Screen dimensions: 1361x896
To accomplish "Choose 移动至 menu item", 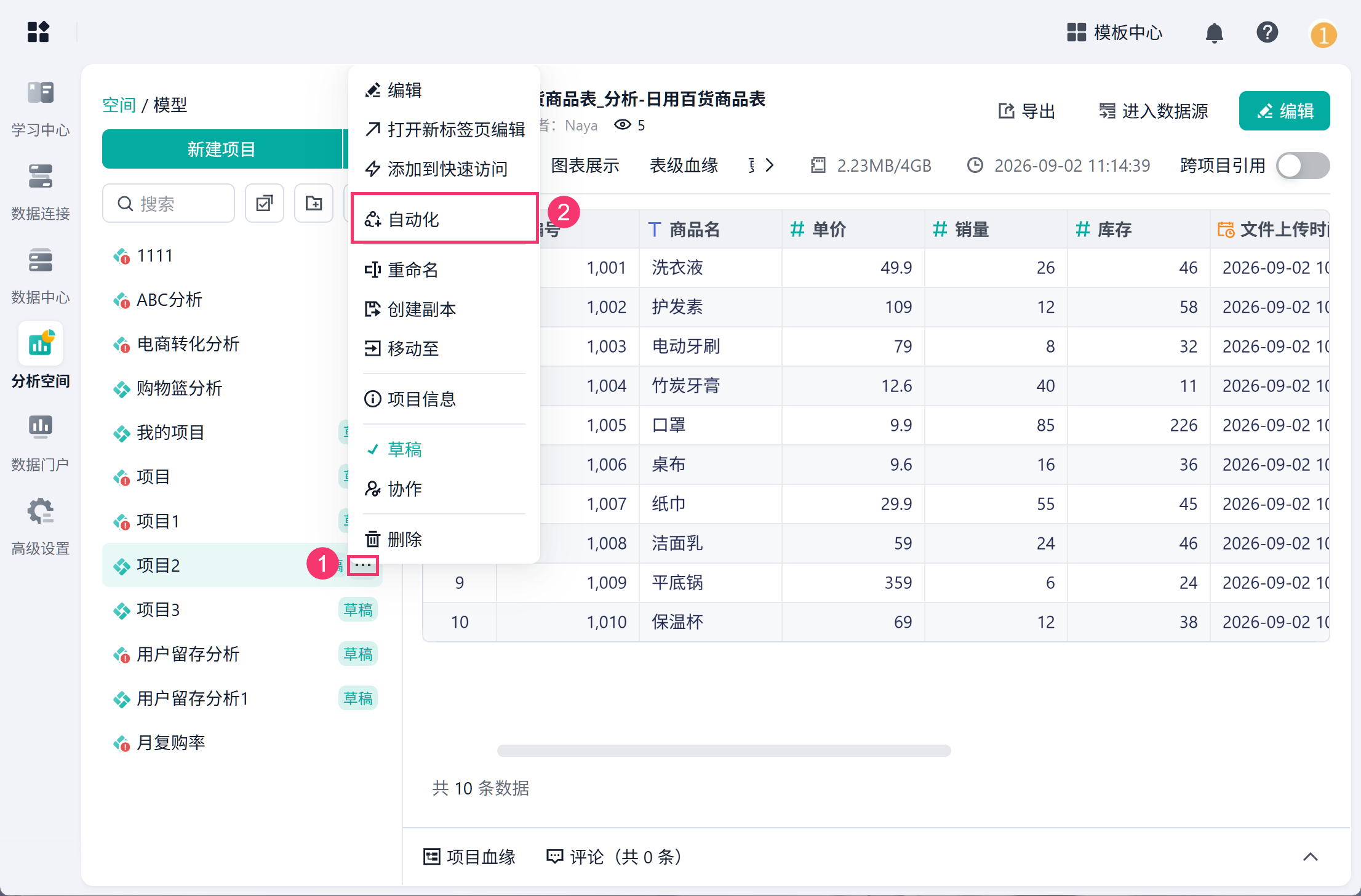I will coord(444,348).
